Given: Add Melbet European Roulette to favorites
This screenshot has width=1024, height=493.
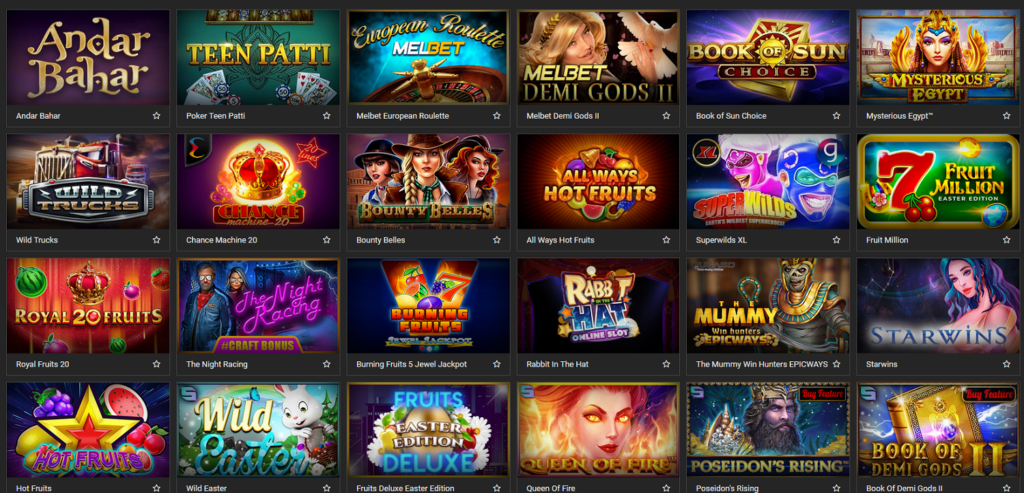Looking at the screenshot, I should (496, 116).
